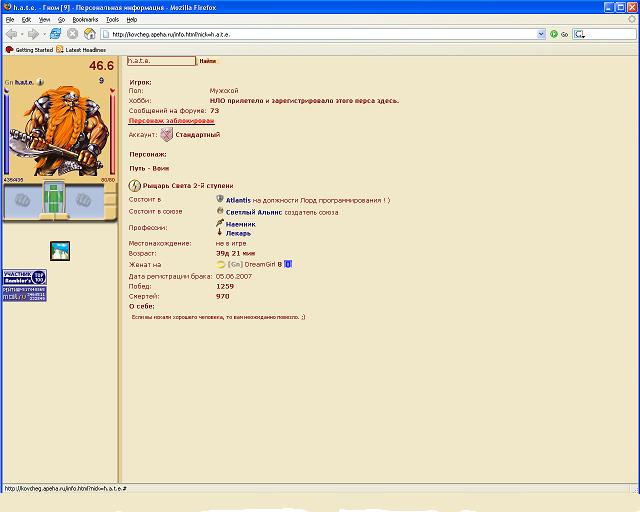
Task: Reload the page with the Refresh icon
Action: (x=55, y=34)
